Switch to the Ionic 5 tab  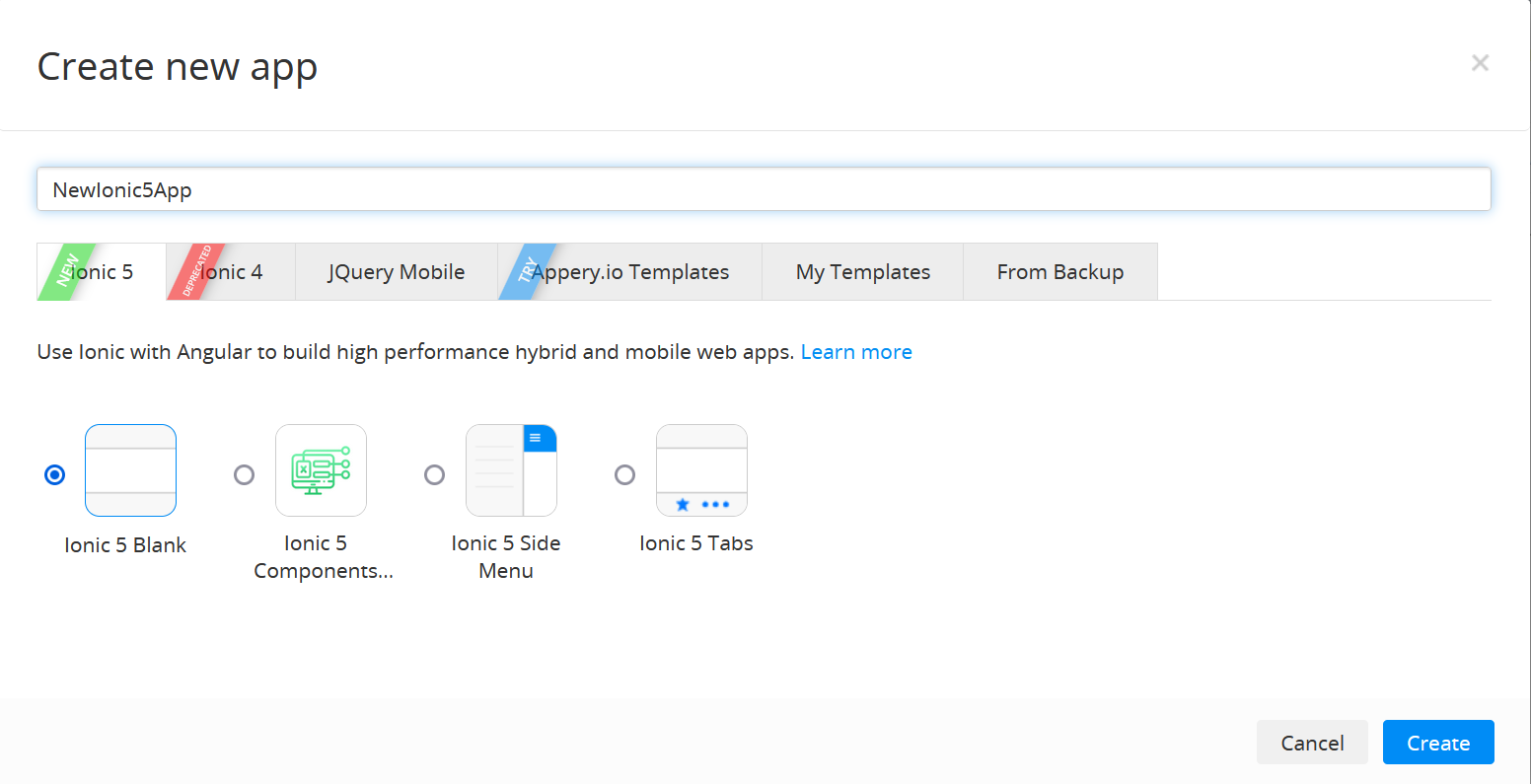pyautogui.click(x=102, y=272)
